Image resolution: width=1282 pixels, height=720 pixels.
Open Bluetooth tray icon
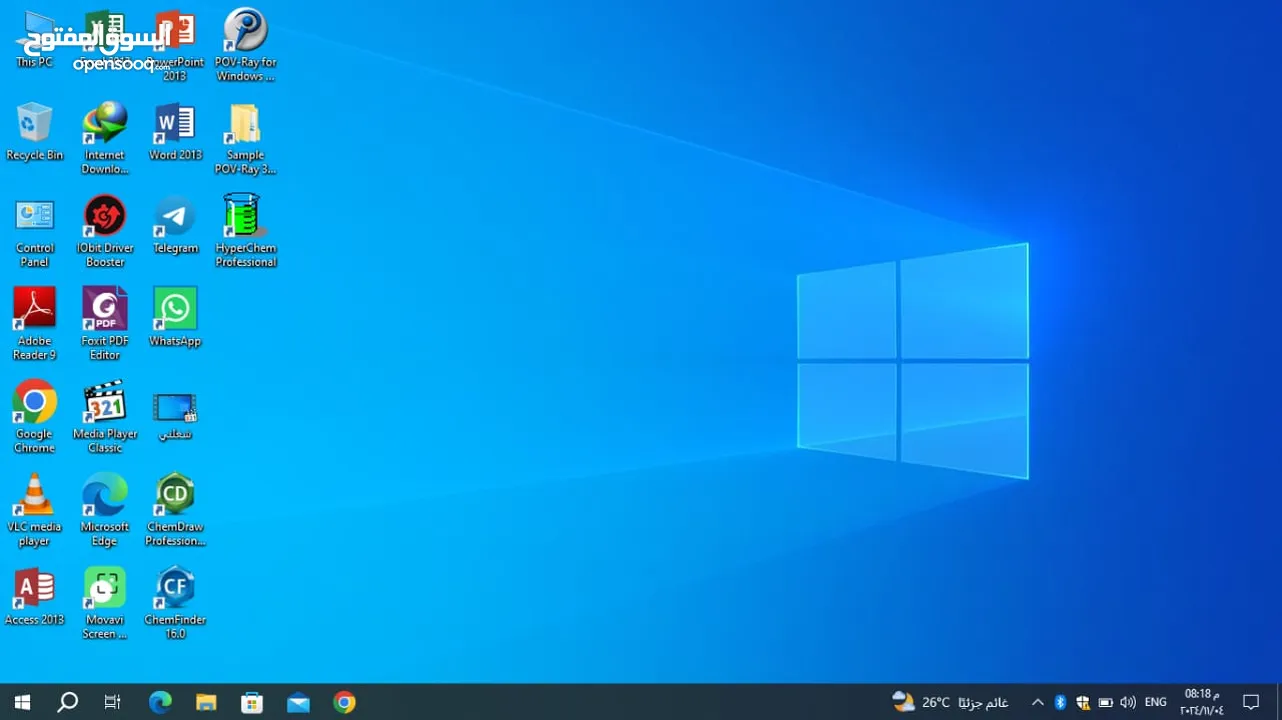click(x=1060, y=702)
